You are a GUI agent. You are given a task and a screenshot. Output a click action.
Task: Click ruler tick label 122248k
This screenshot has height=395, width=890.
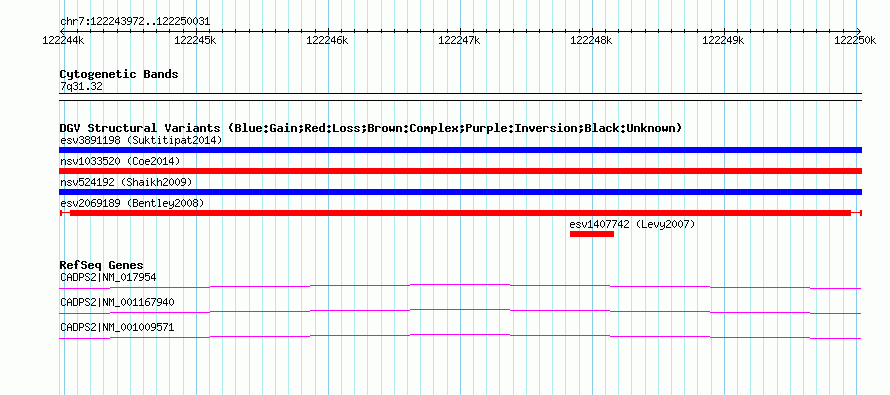coord(591,40)
